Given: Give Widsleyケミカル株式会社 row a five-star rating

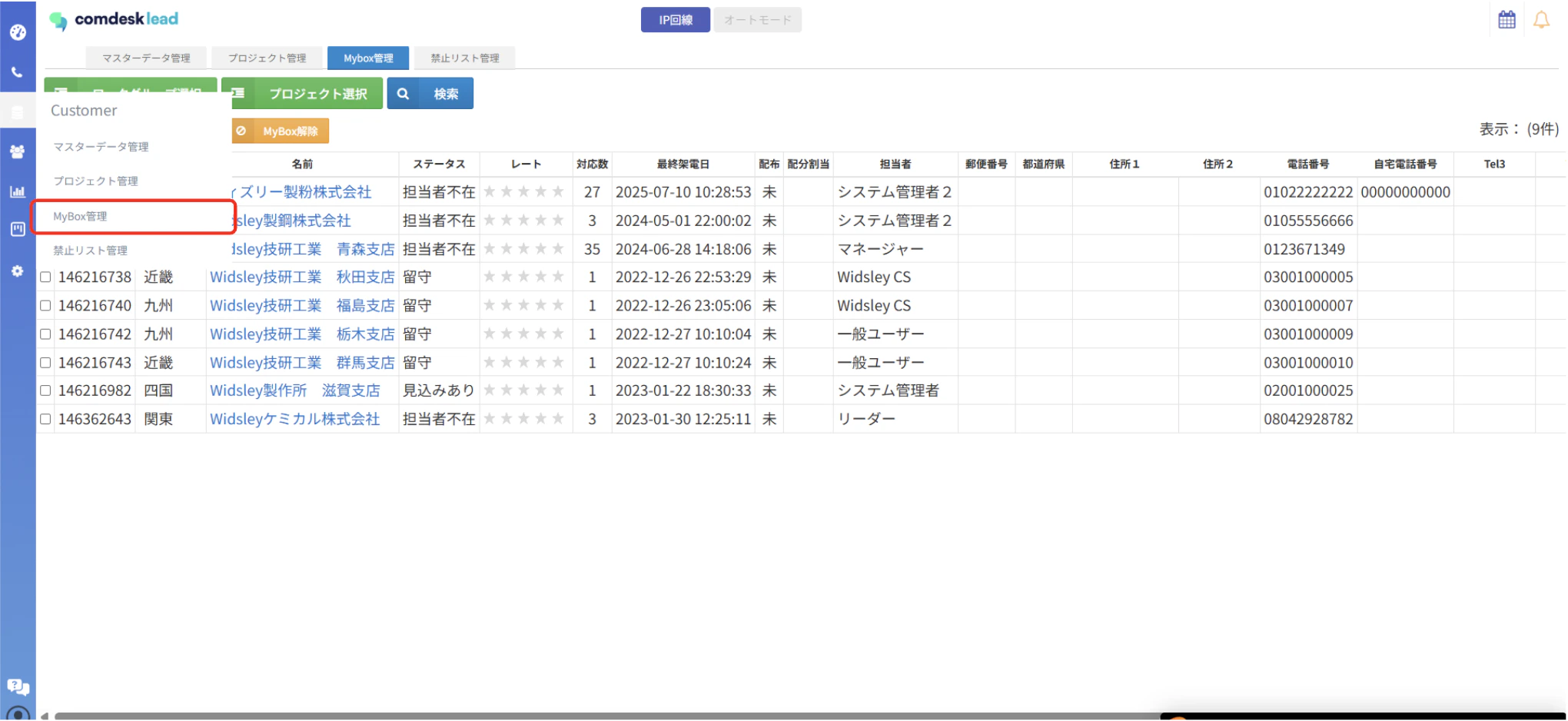Looking at the screenshot, I should coord(558,419).
